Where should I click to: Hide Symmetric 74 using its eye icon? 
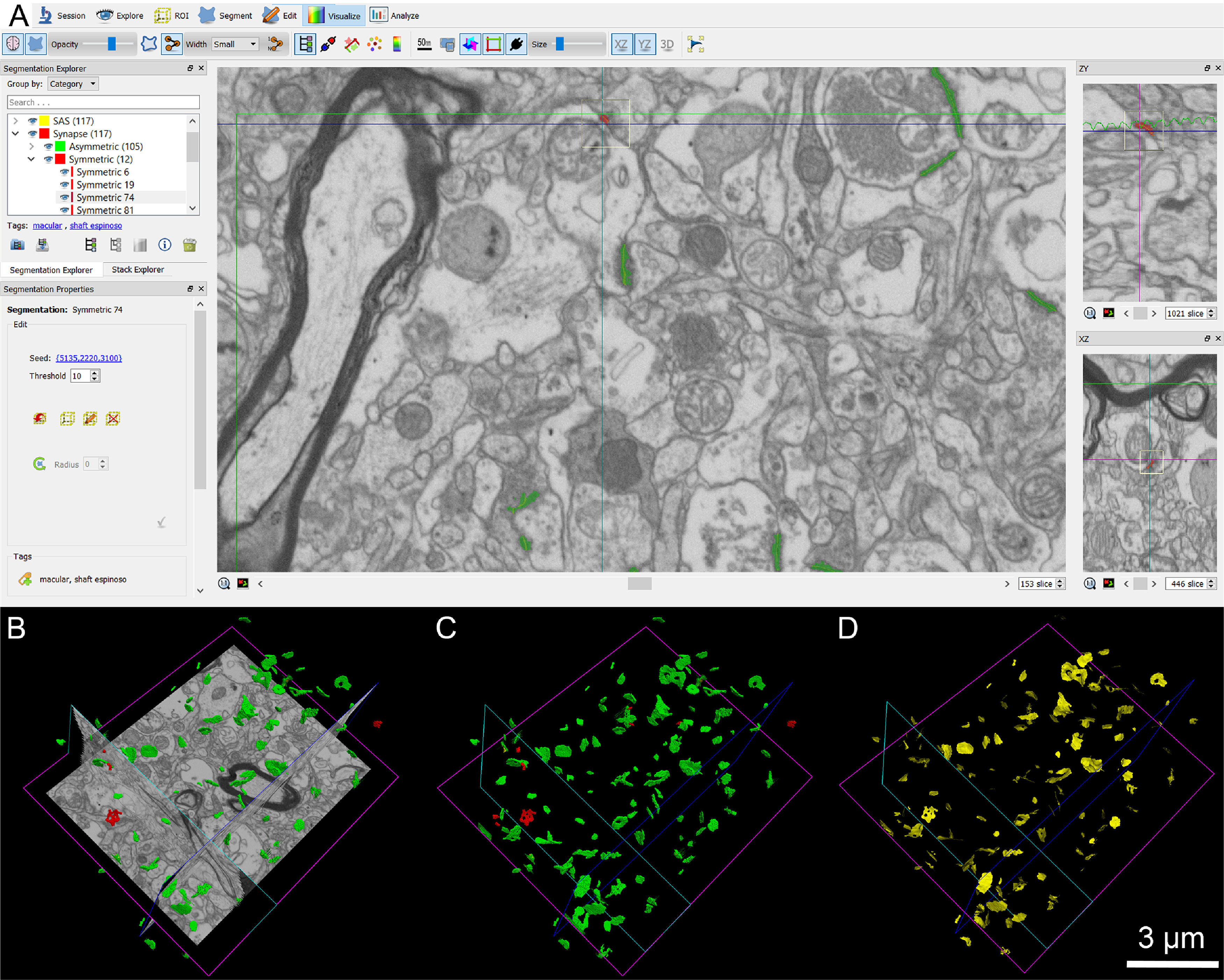(65, 198)
